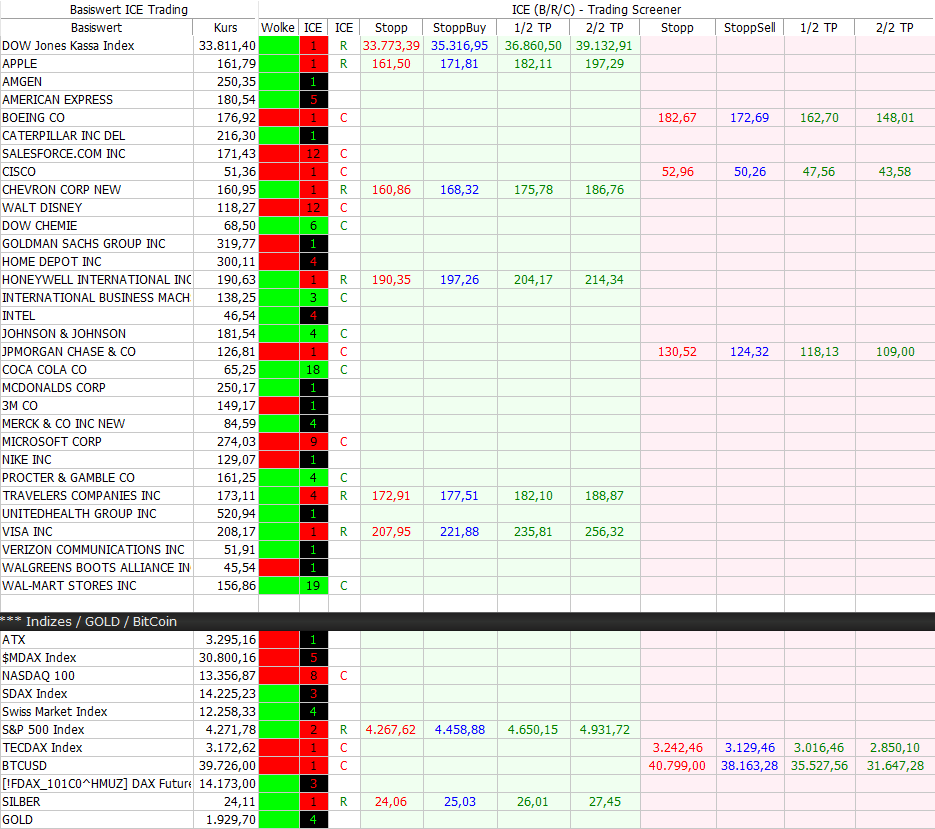Select the CISCO row name
This screenshot has width=935, height=829.
point(19,172)
